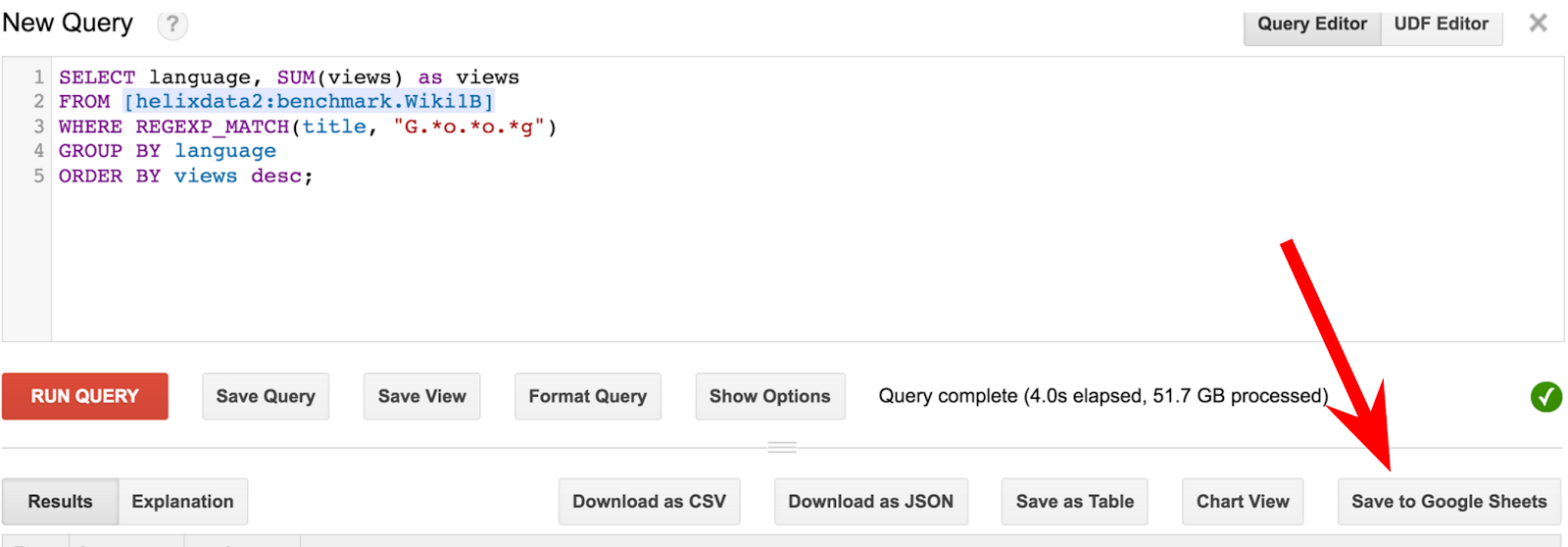
Task: Click the Save View button
Action: [x=421, y=397]
